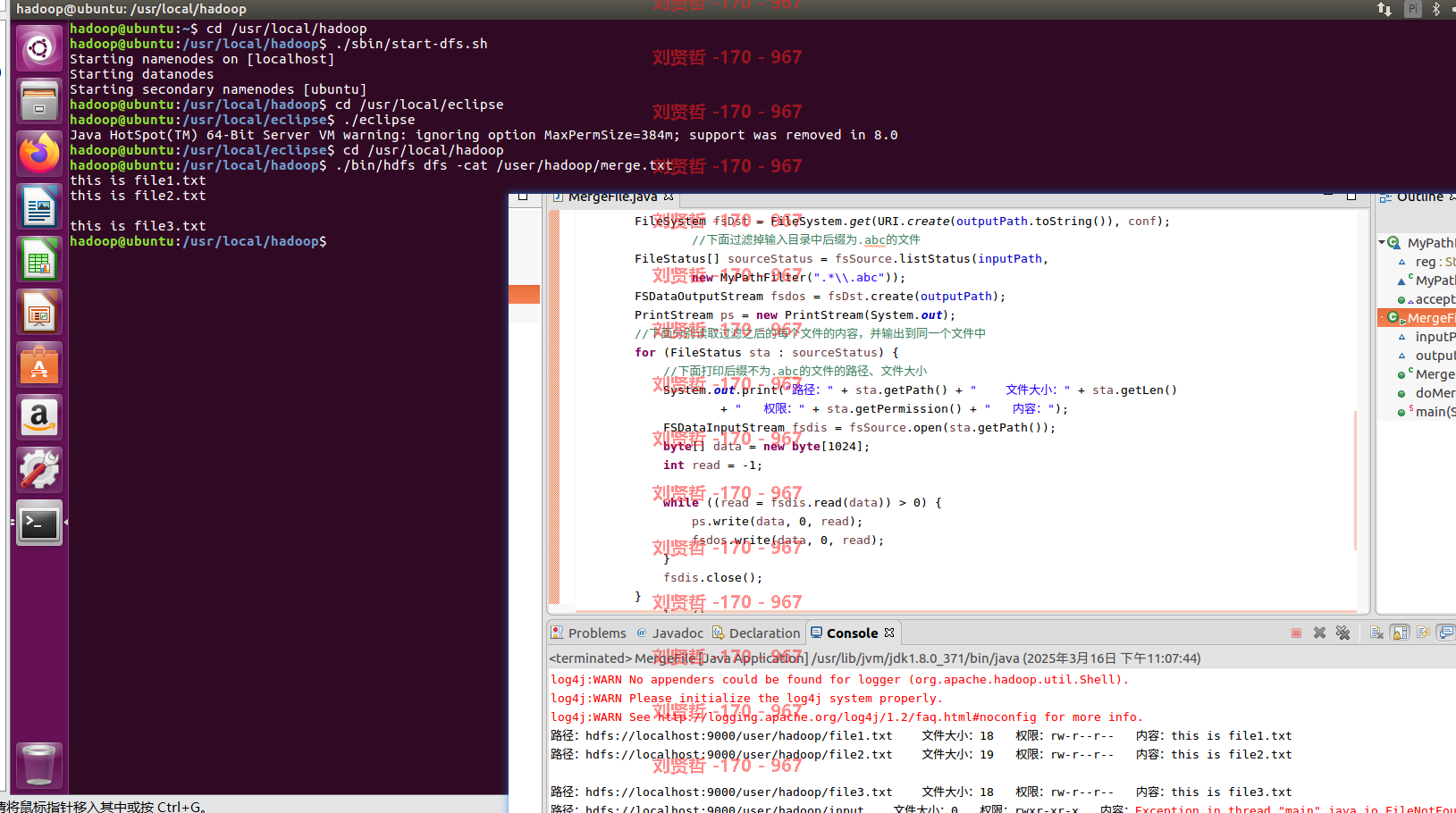Click './sbin/start-dfs.sh' command in terminal
Screen dimensions: 1456x813
(411, 44)
